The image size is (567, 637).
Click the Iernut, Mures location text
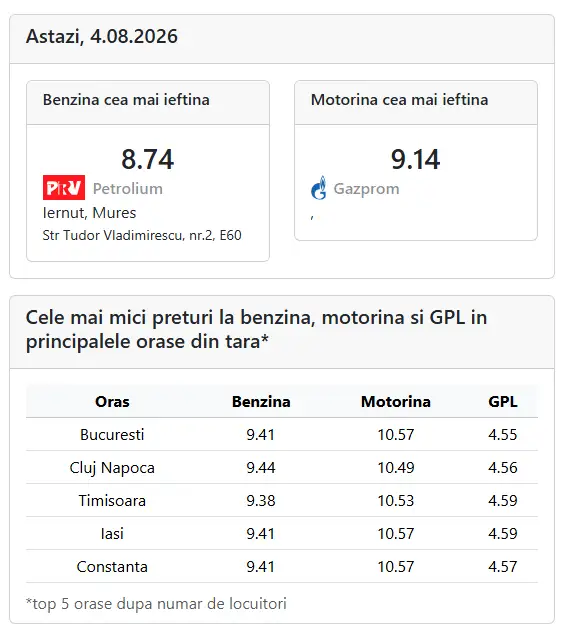tap(89, 213)
